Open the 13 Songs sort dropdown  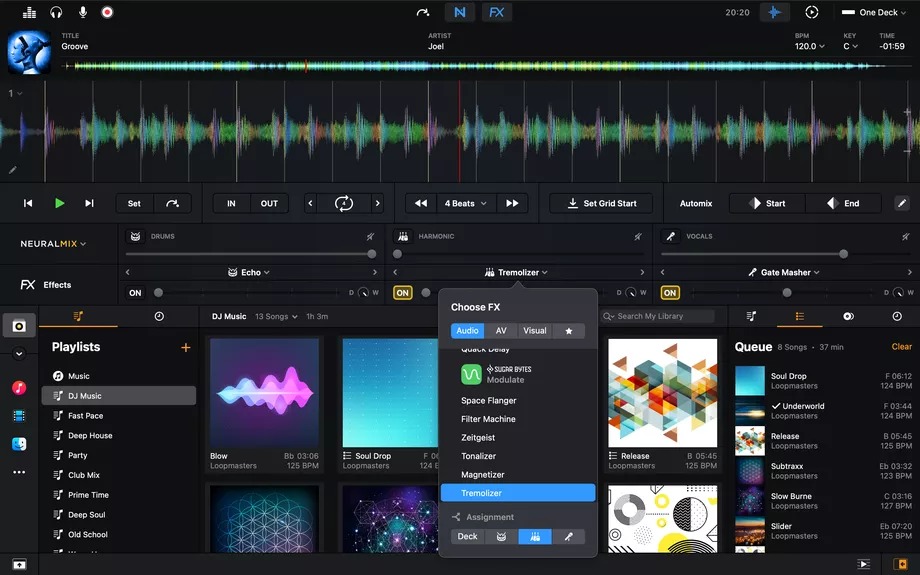276,316
